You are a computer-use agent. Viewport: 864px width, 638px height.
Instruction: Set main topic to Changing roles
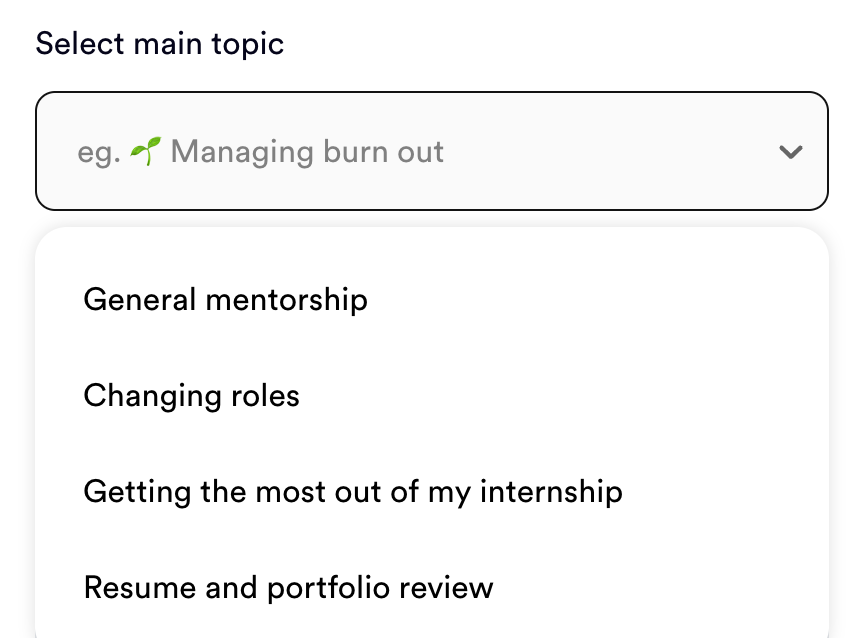pyautogui.click(x=192, y=395)
